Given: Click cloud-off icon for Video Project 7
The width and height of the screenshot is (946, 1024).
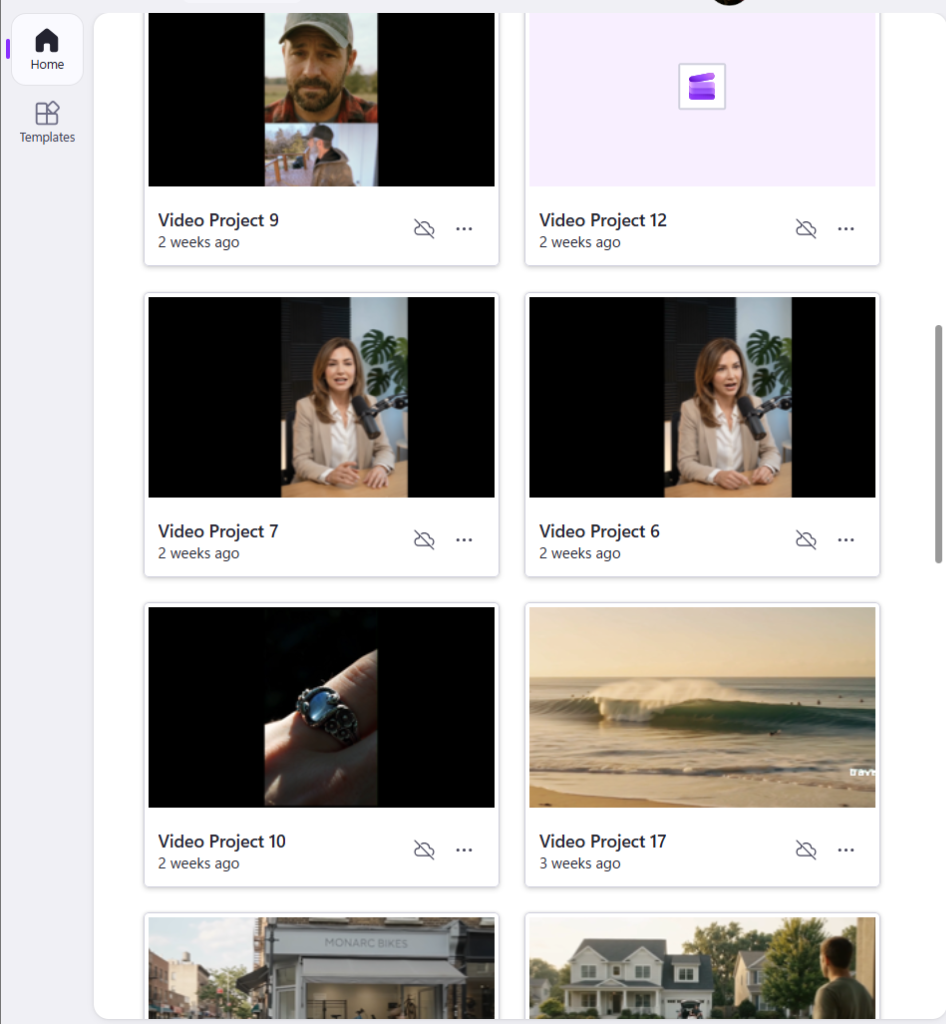Looking at the screenshot, I should pyautogui.click(x=424, y=539).
